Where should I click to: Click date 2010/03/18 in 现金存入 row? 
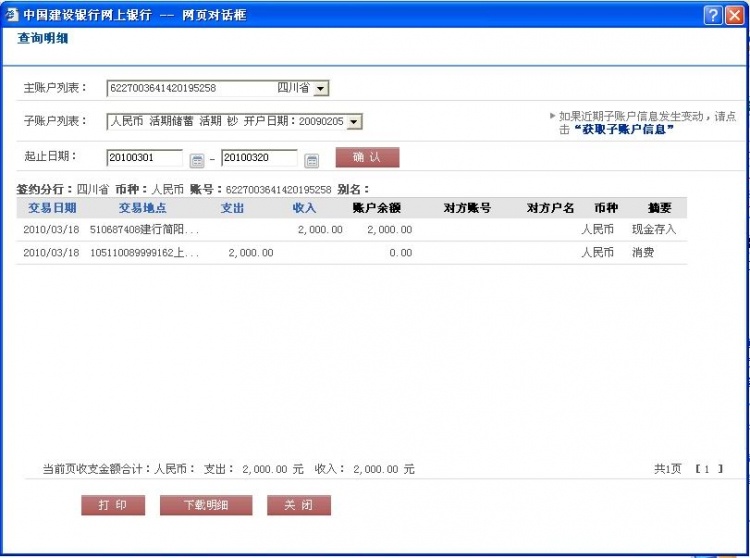pos(51,230)
